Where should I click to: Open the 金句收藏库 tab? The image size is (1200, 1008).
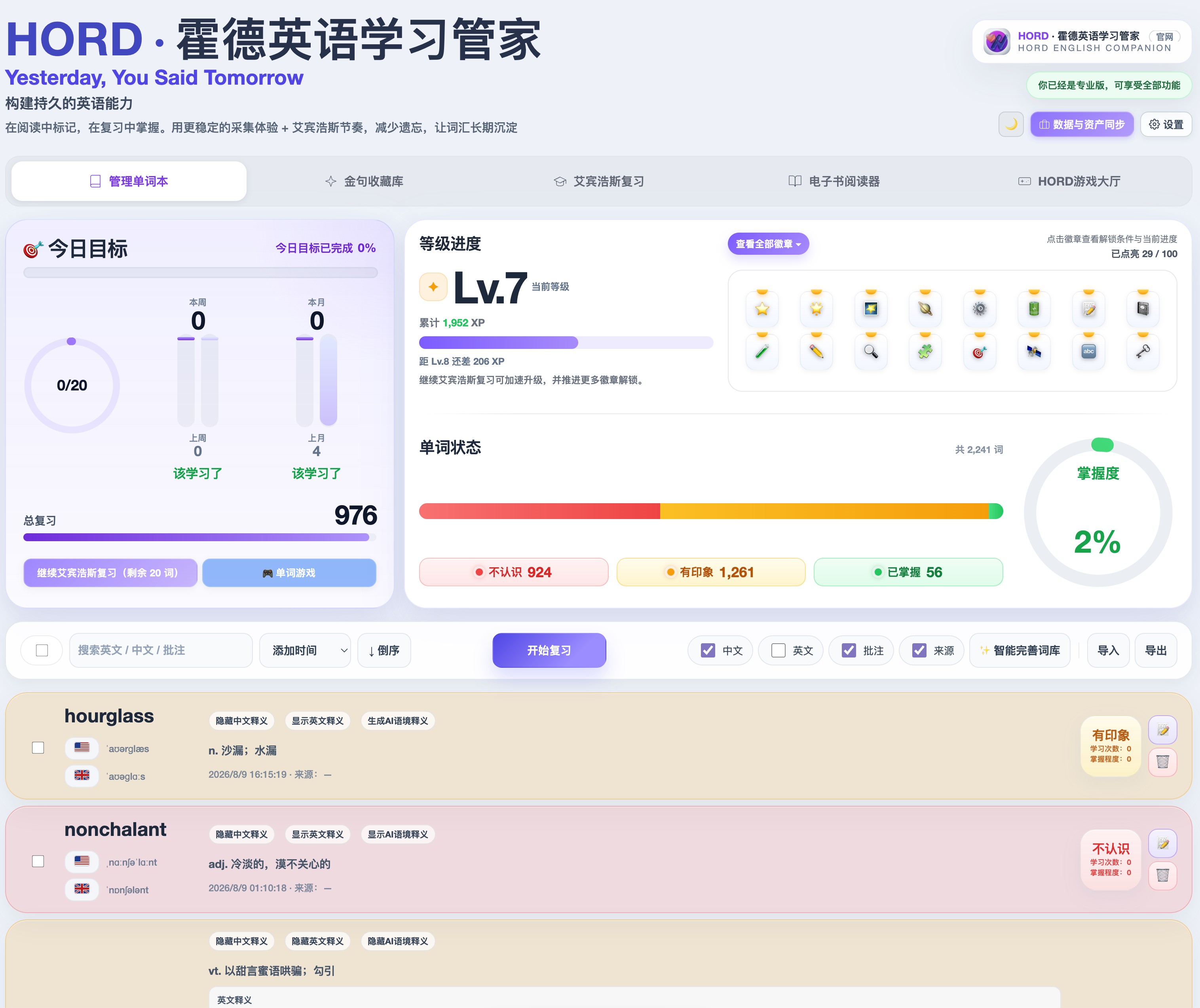point(364,181)
